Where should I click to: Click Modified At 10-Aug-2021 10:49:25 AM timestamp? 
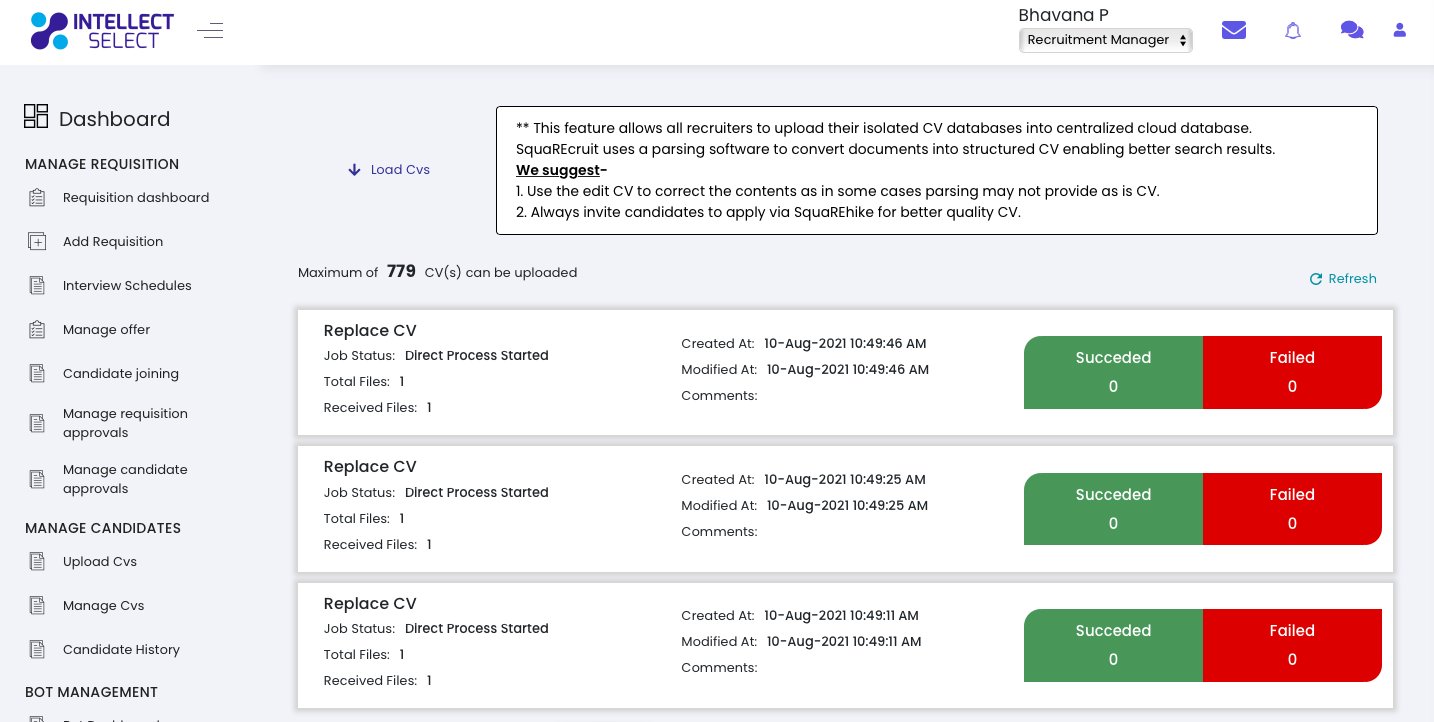tap(848, 505)
